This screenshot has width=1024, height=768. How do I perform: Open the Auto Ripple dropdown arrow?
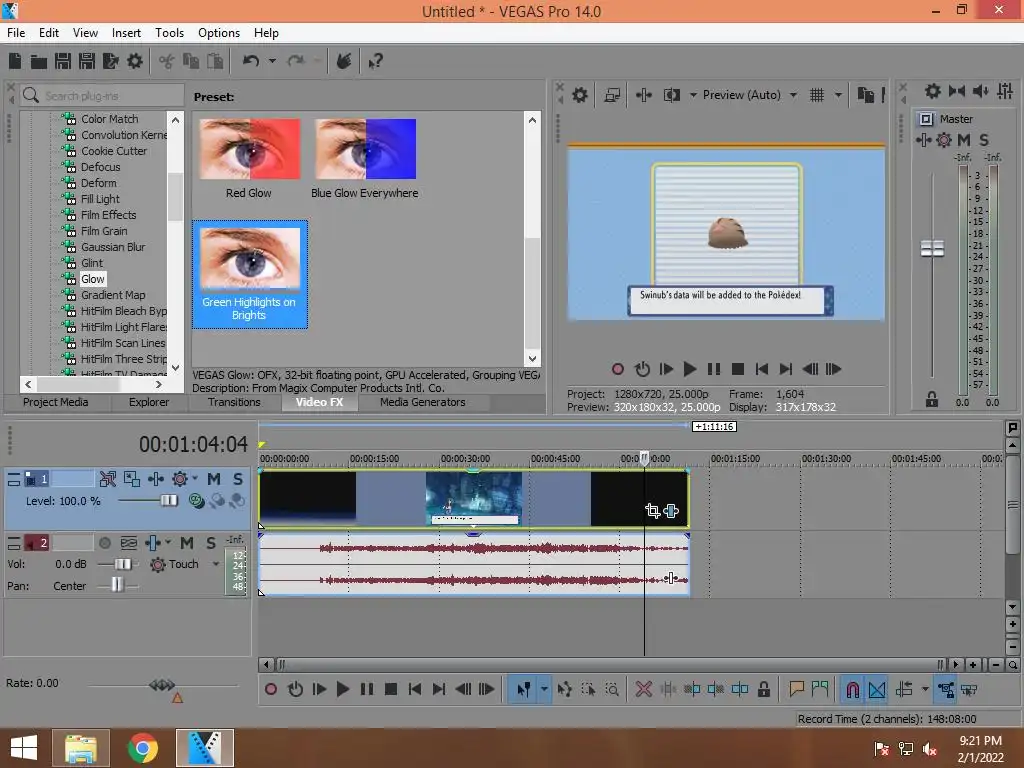(x=925, y=689)
